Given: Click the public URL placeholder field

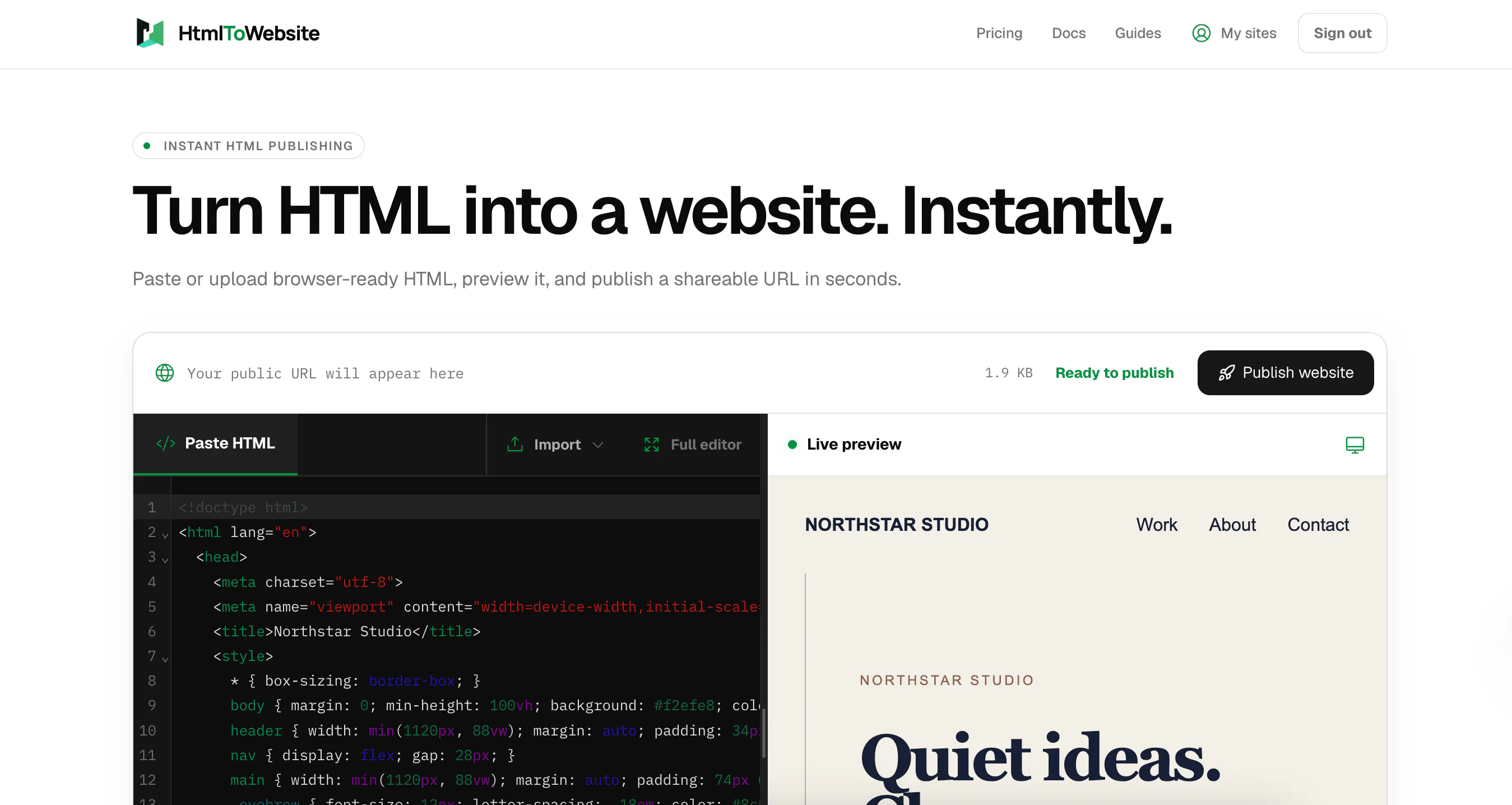Looking at the screenshot, I should [325, 373].
